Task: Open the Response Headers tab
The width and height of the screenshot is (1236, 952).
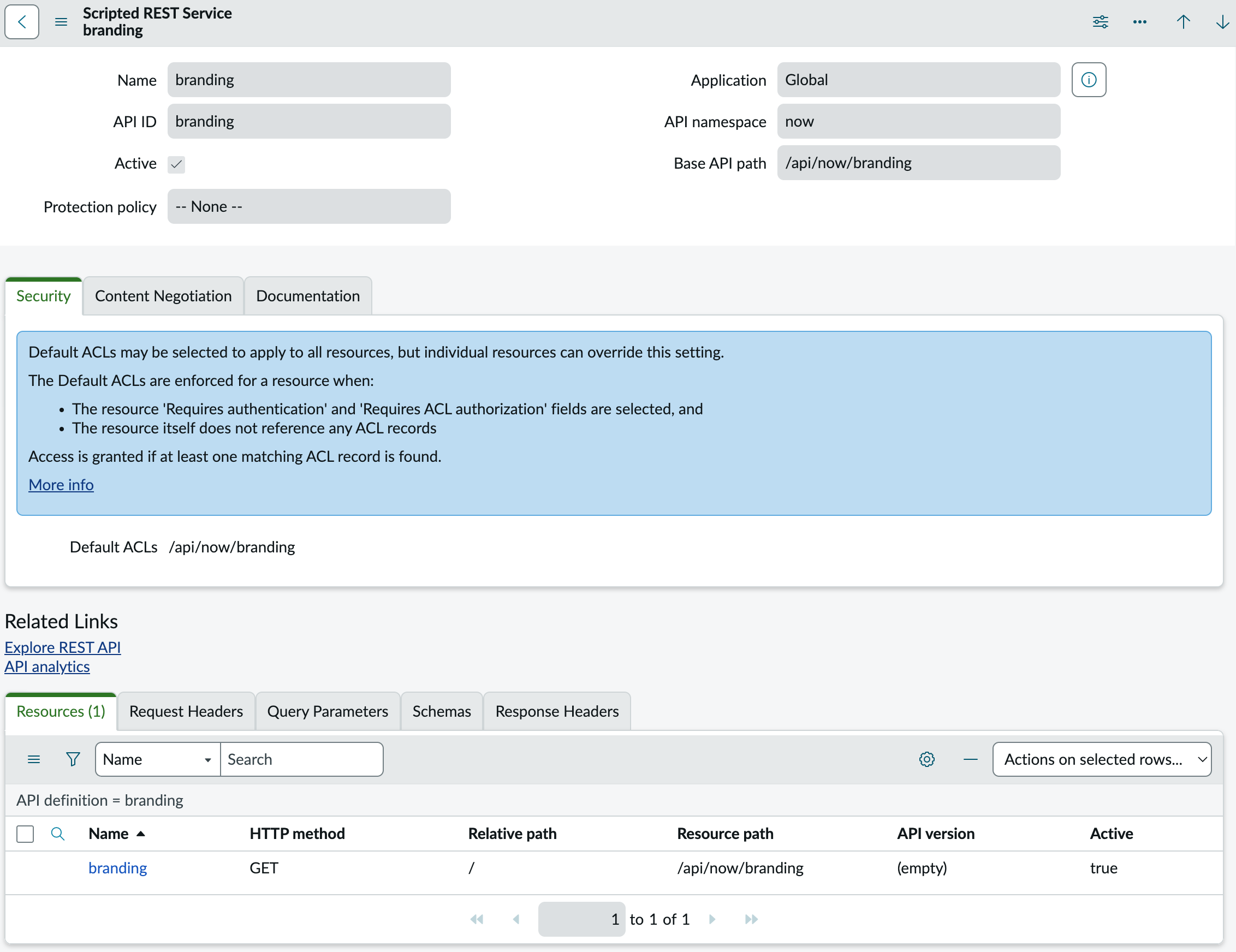Action: pyautogui.click(x=557, y=711)
